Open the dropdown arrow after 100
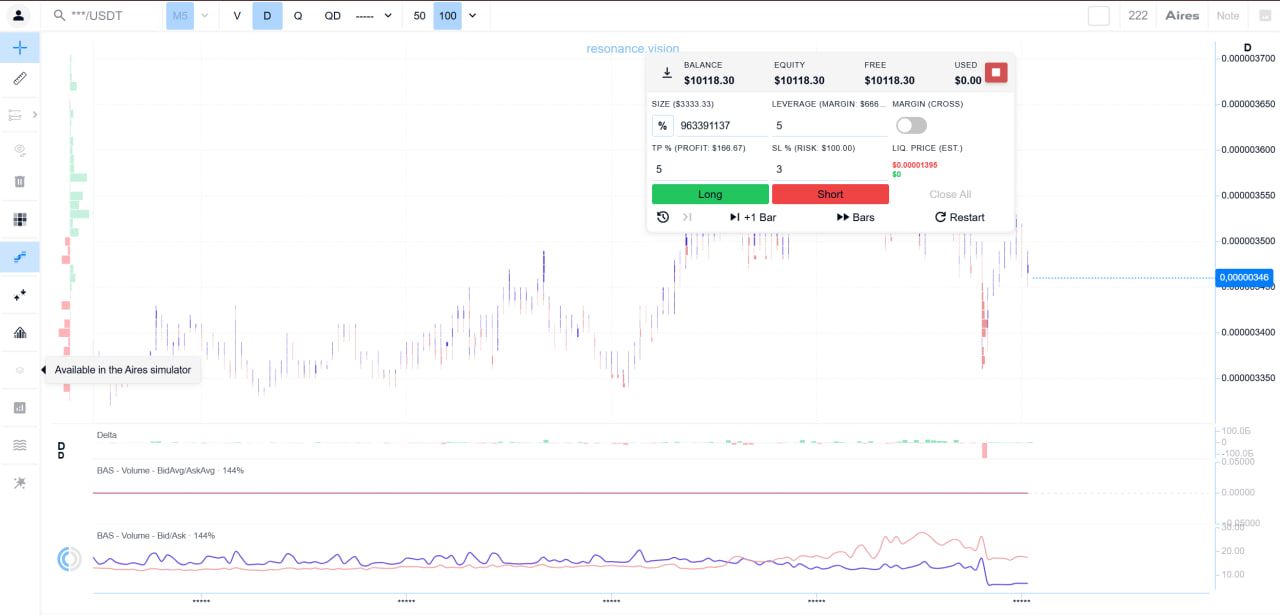 click(472, 16)
